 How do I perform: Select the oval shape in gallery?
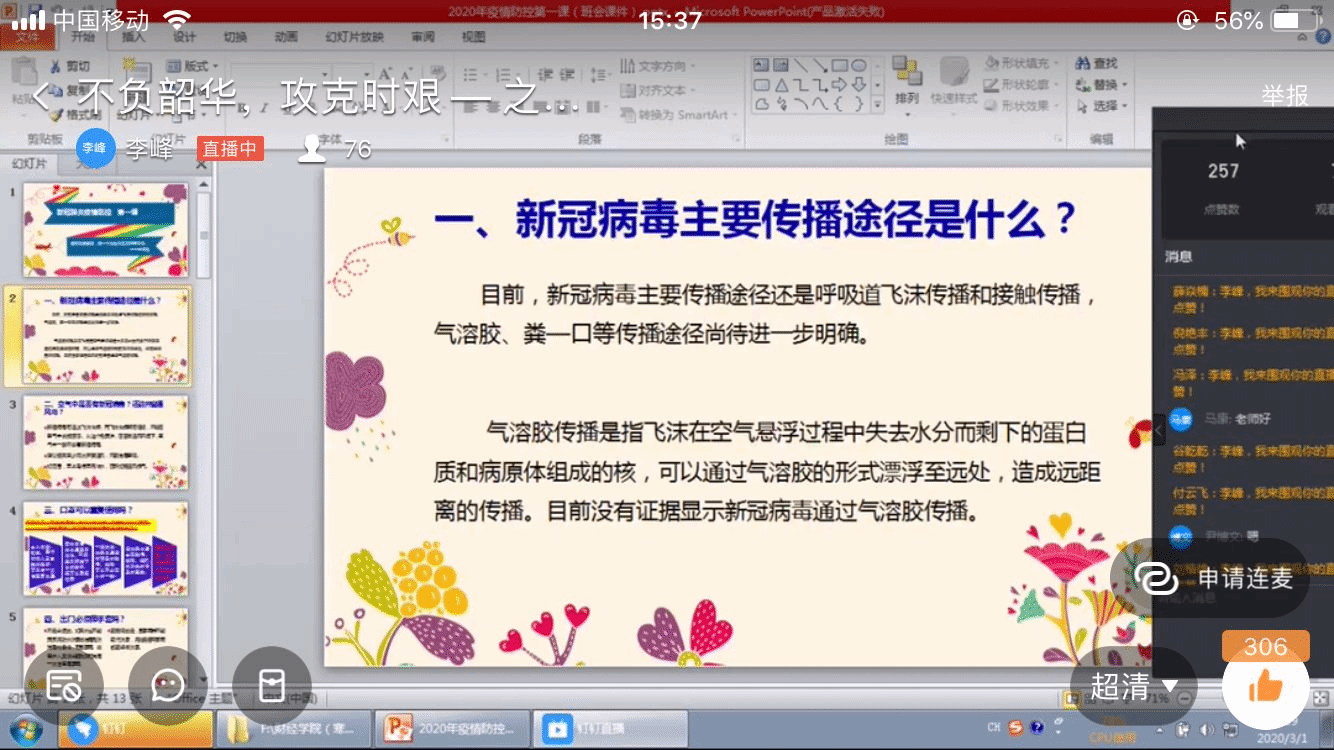point(859,65)
